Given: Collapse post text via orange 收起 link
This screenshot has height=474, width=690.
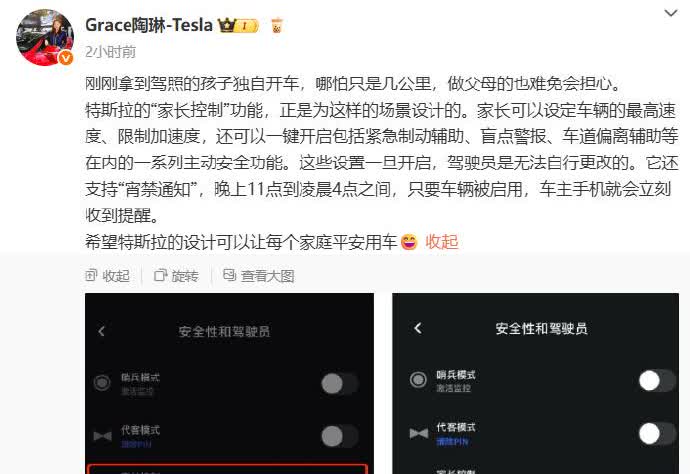Looking at the screenshot, I should point(442,242).
